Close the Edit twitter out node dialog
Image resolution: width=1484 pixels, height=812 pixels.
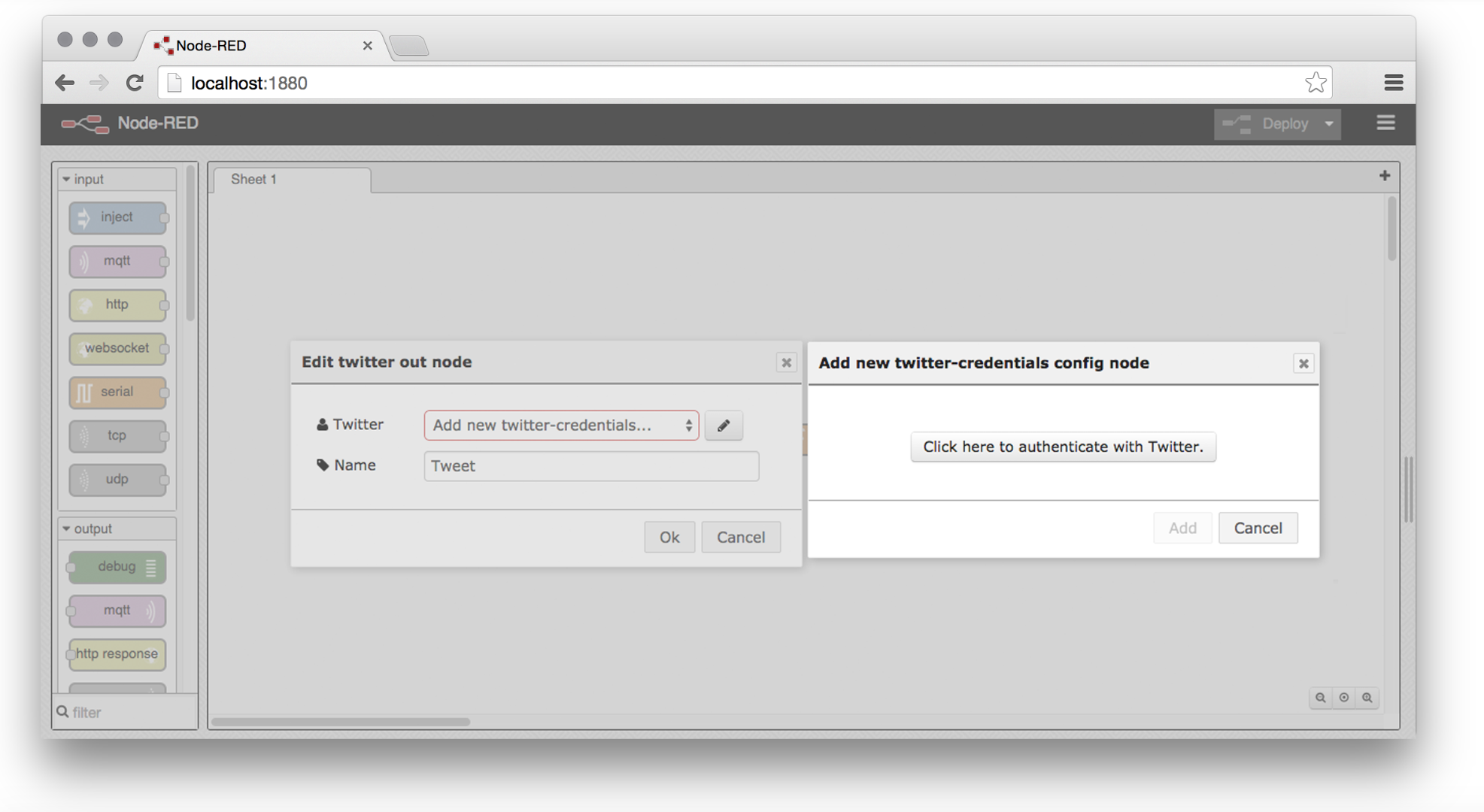[x=786, y=362]
